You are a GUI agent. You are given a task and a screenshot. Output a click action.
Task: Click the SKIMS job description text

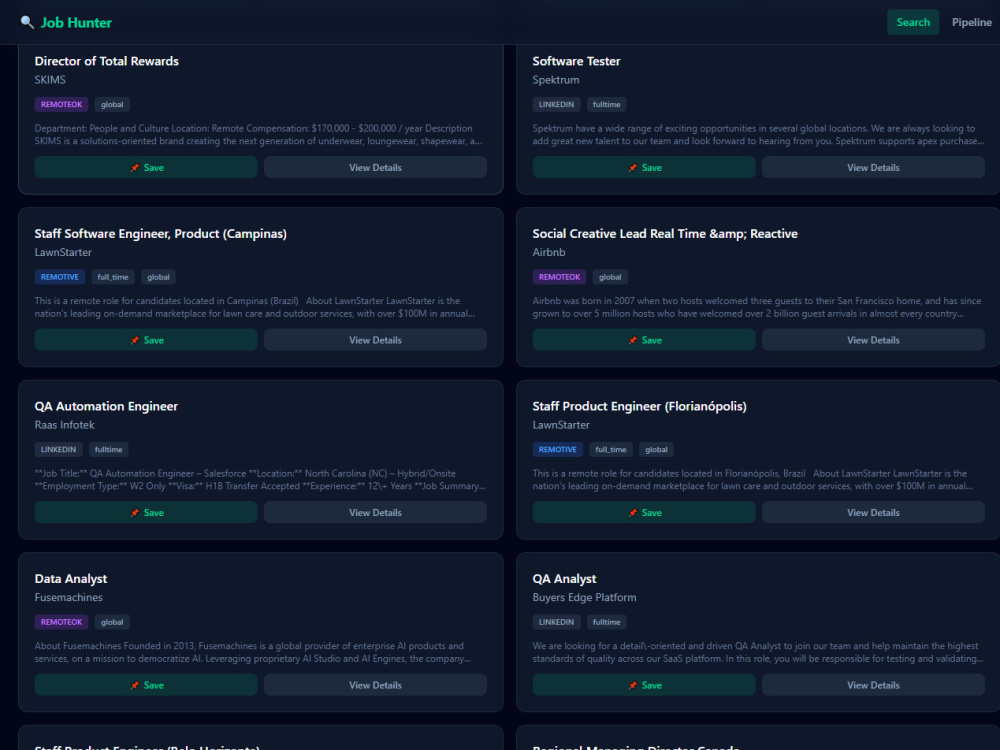tap(258, 135)
